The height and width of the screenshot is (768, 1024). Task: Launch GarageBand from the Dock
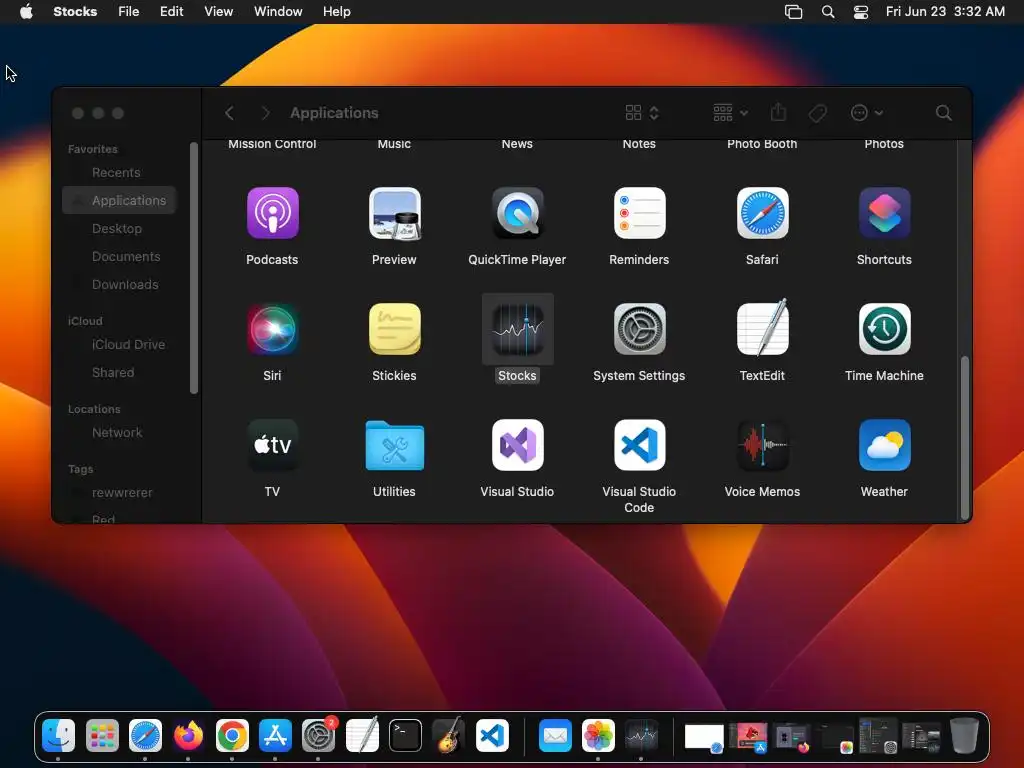[448, 736]
